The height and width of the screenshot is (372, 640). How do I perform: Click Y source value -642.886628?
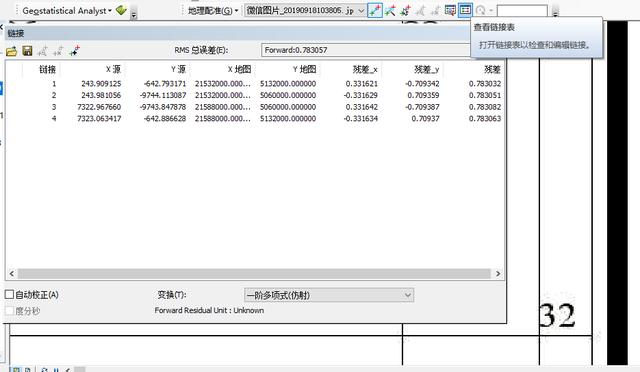click(x=165, y=118)
